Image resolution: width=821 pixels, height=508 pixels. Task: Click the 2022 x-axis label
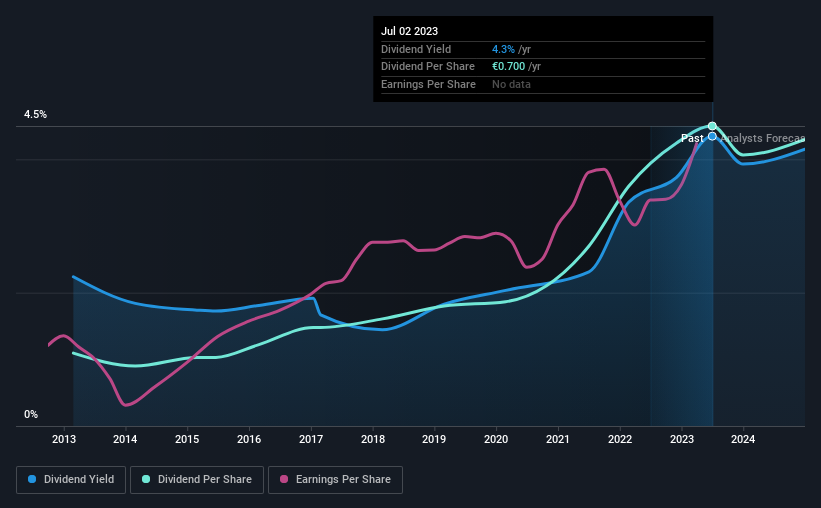tap(620, 439)
